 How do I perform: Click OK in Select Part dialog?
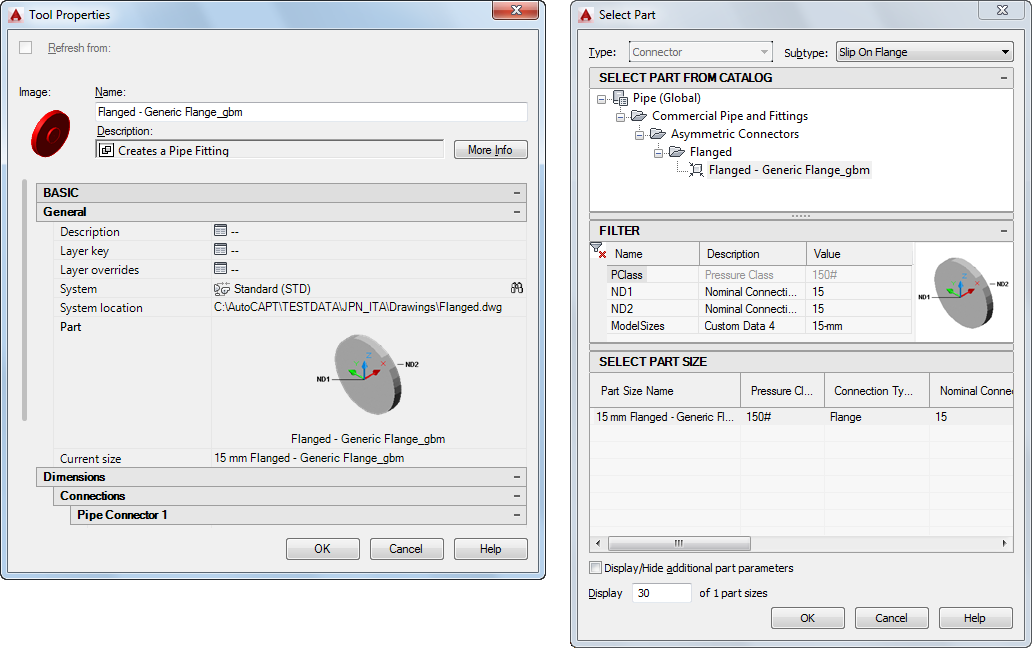808,618
